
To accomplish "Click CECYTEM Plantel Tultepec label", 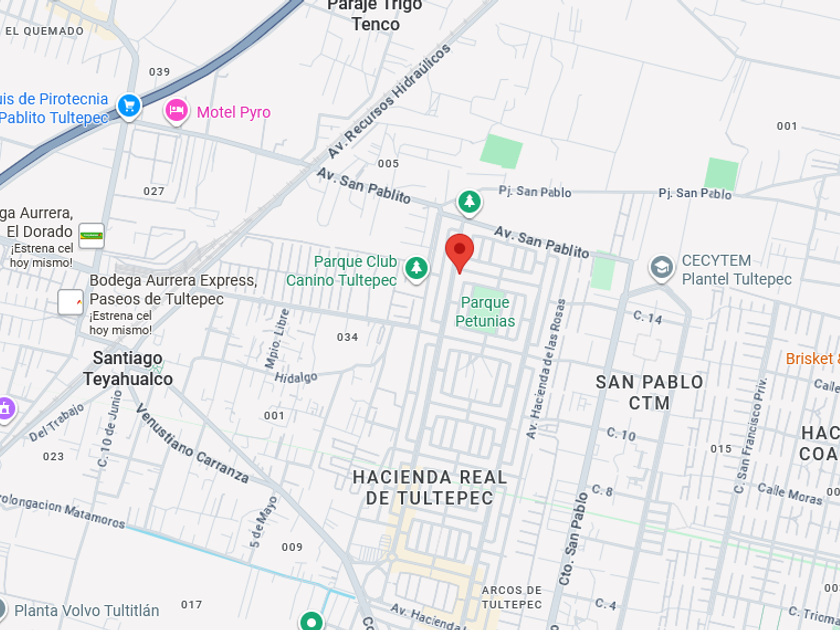I will coord(736,269).
